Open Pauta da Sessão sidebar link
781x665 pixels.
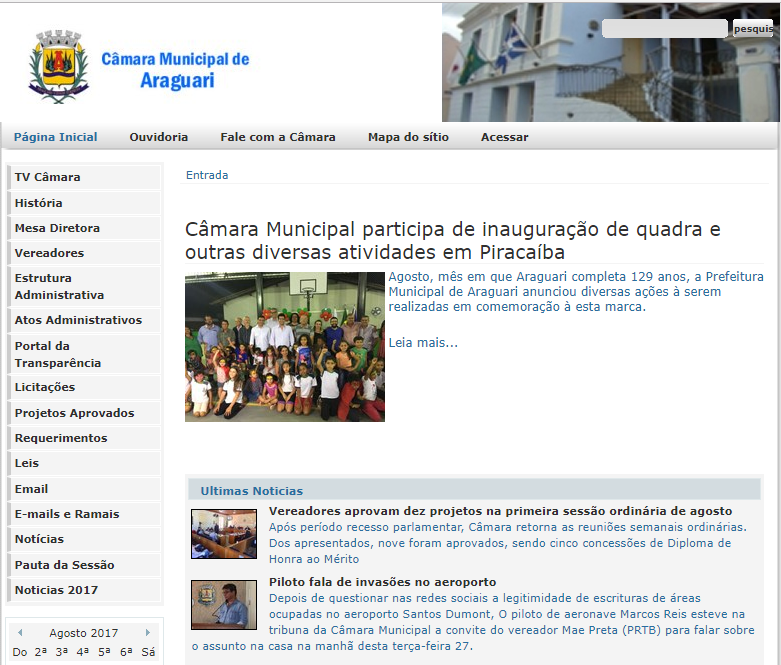pyautogui.click(x=64, y=565)
